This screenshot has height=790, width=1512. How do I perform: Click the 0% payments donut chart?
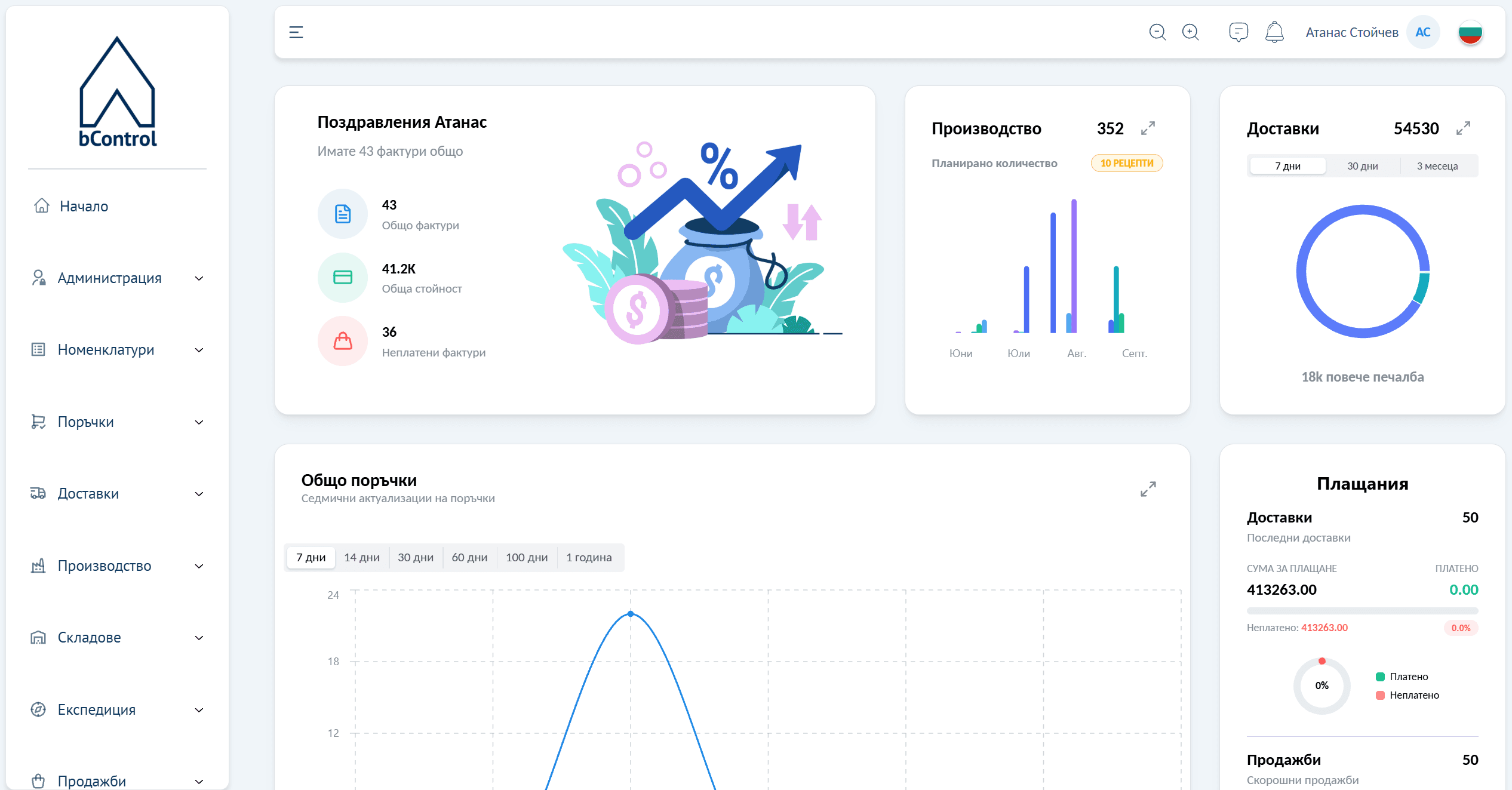tap(1322, 686)
